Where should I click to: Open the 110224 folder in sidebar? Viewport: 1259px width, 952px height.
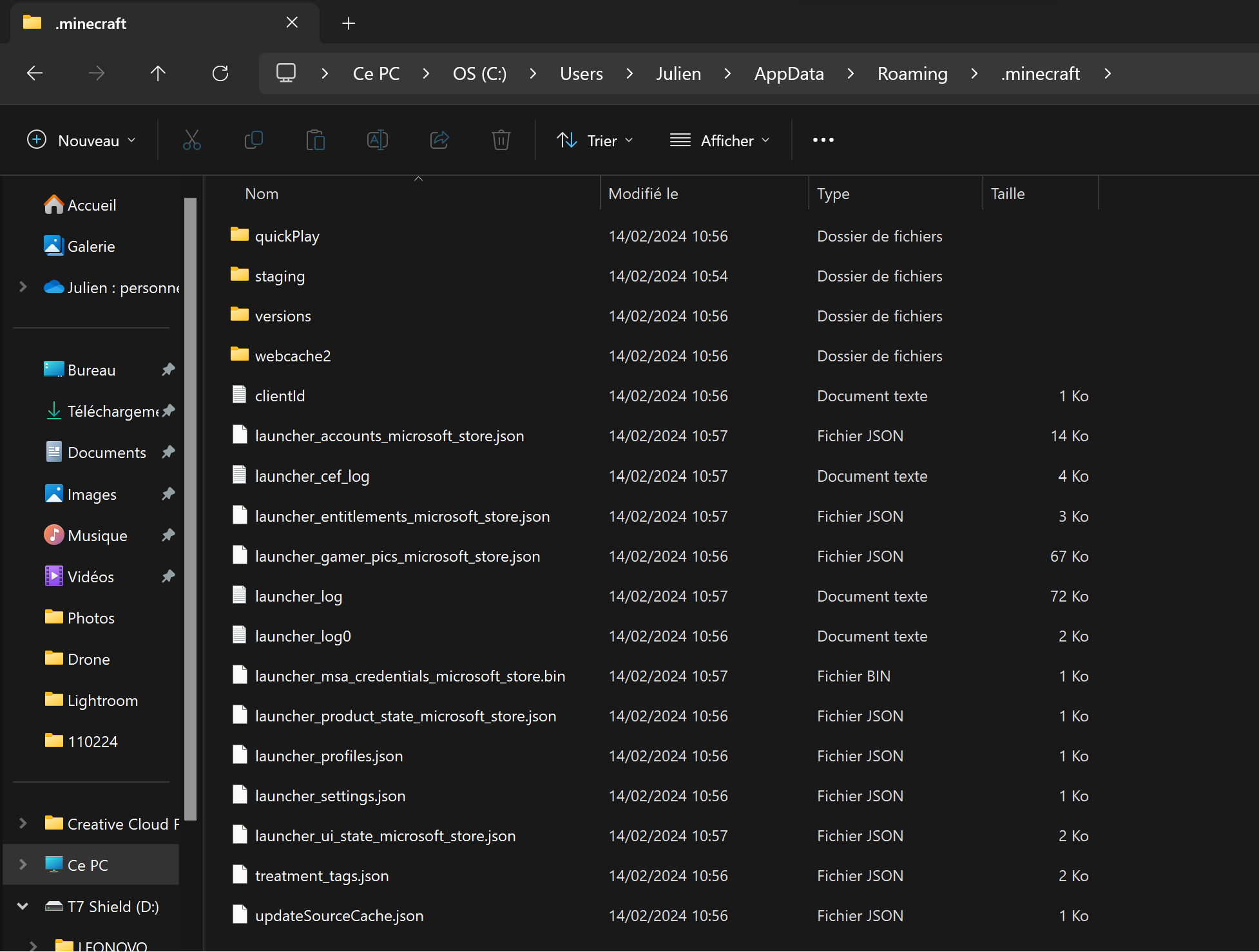click(81, 741)
